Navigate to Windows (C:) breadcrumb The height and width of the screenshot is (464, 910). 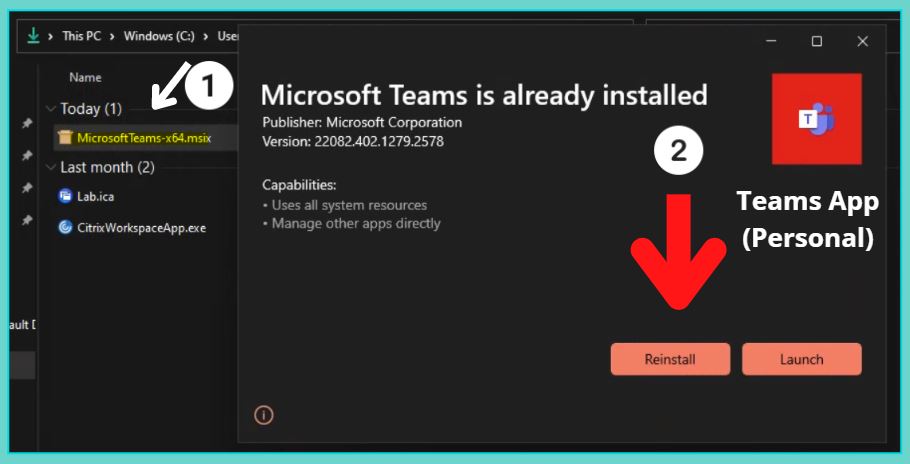click(159, 36)
